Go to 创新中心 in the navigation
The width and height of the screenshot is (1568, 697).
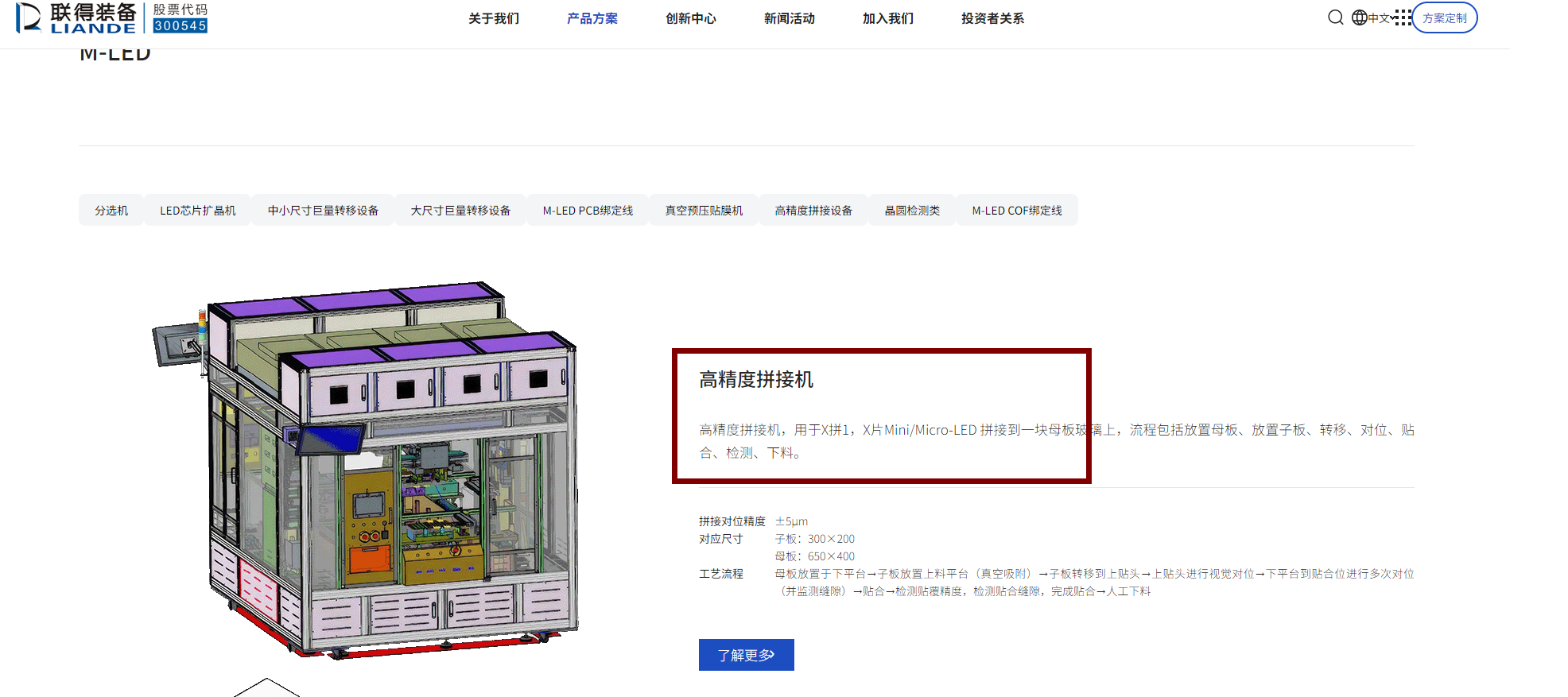click(x=690, y=18)
